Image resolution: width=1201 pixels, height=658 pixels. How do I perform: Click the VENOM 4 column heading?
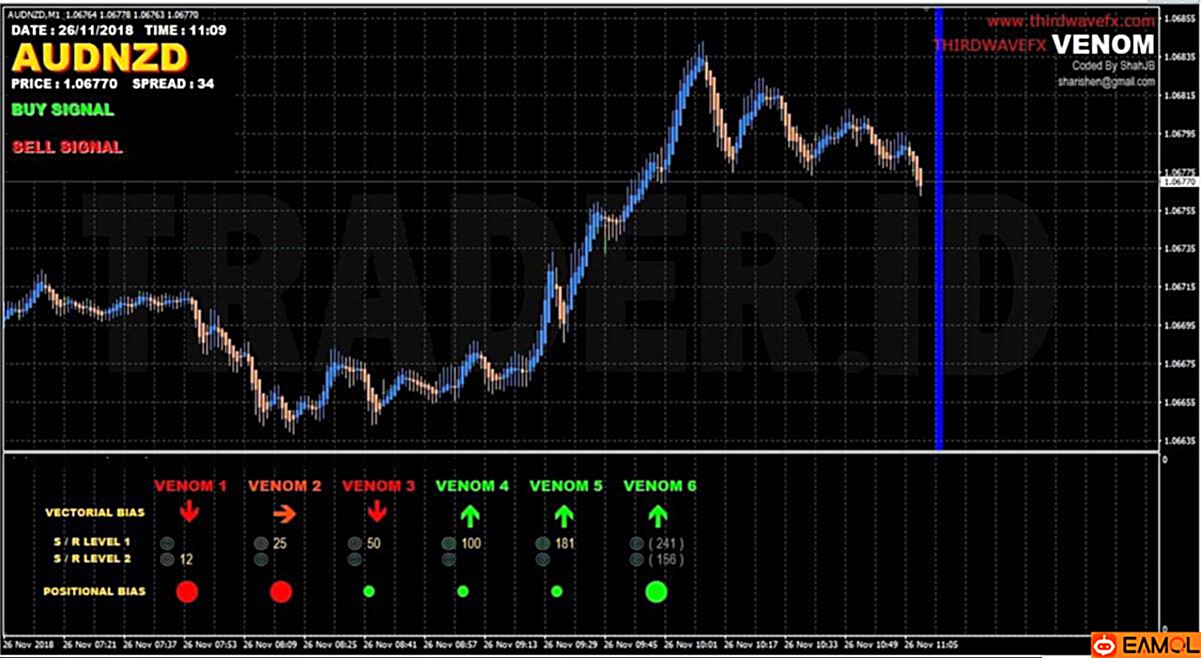pyautogui.click(x=472, y=486)
